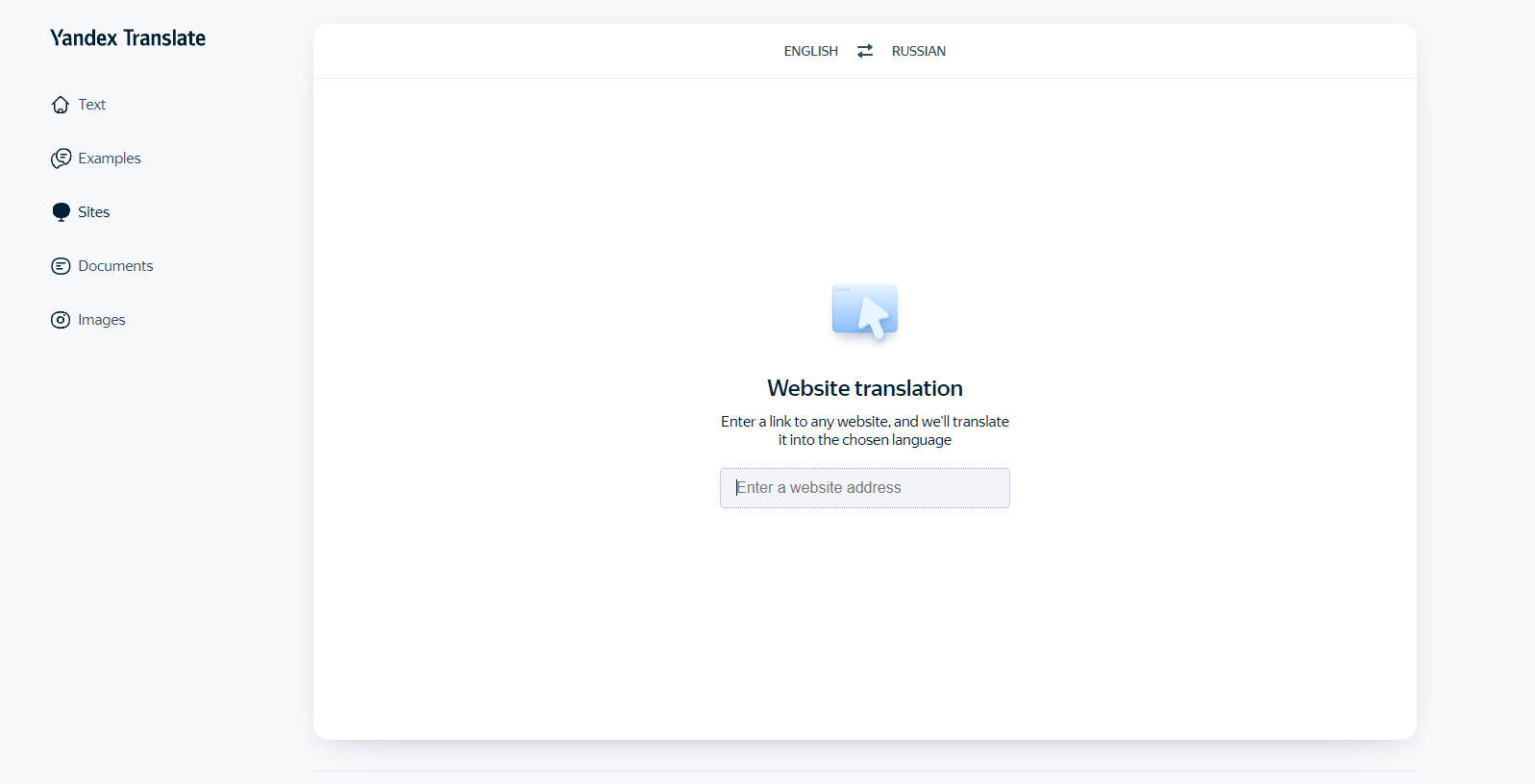Open the Yandex Translate logo link
Screen dimensions: 1535x784
click(x=128, y=38)
